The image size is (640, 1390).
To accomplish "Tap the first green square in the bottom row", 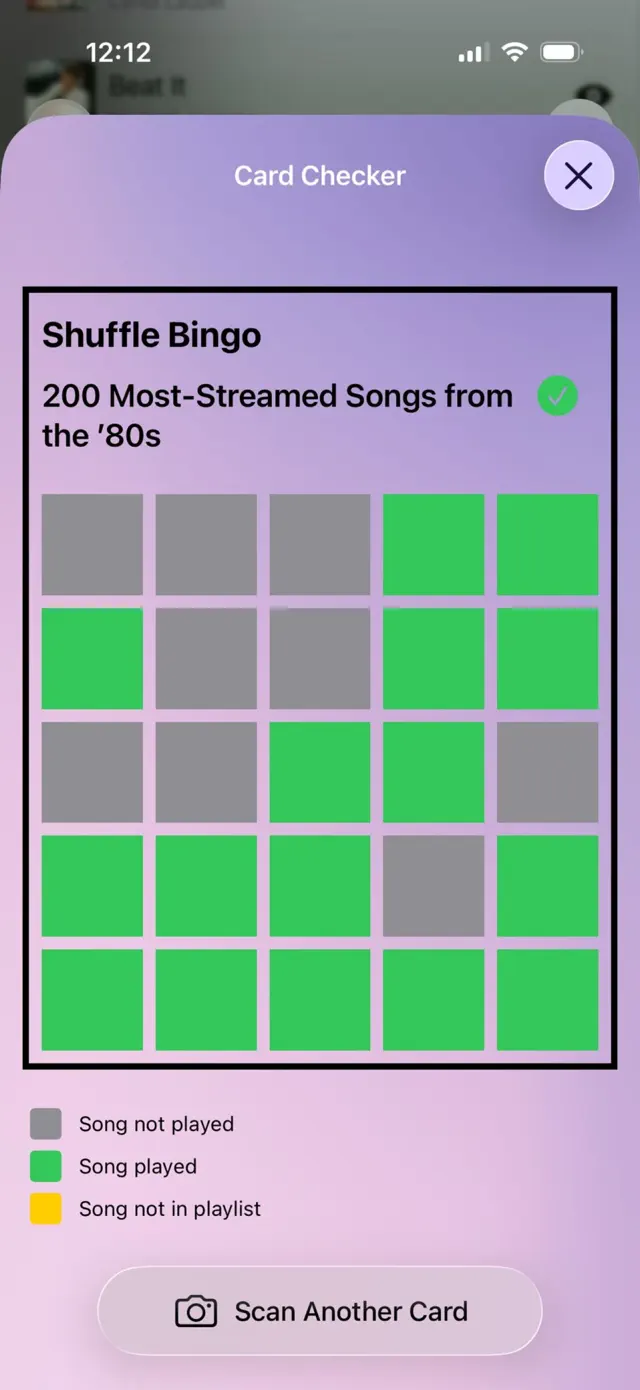I will [92, 1000].
